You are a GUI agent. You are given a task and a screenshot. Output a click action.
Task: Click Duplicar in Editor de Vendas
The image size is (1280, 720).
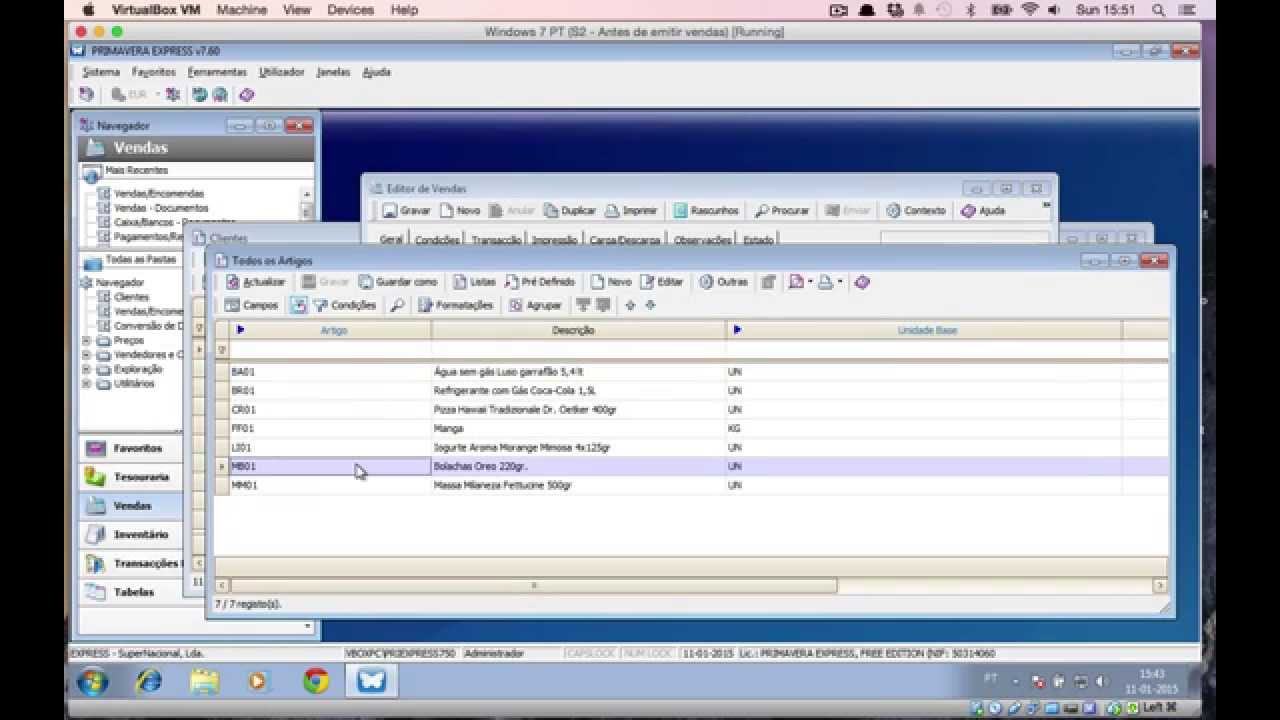570,211
